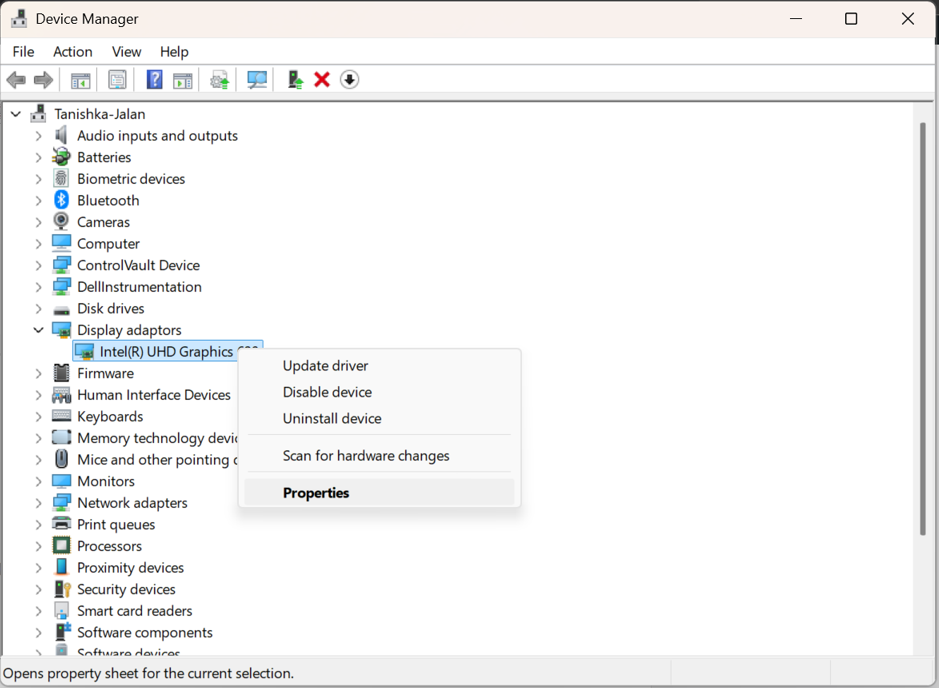Image resolution: width=939 pixels, height=688 pixels.
Task: Minimize the Device Manager window
Action: click(x=795, y=19)
